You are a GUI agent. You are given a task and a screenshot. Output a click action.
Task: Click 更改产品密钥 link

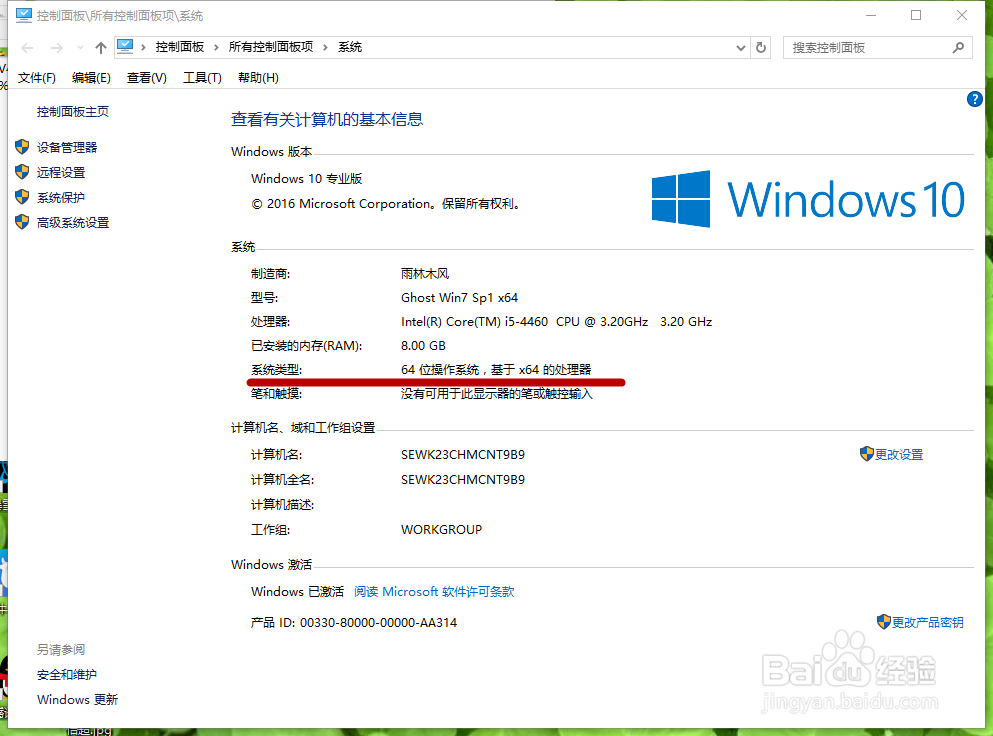tap(928, 623)
